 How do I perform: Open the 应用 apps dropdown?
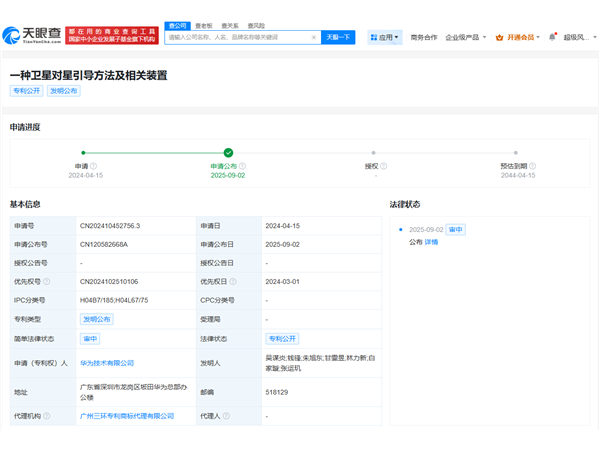[x=385, y=37]
